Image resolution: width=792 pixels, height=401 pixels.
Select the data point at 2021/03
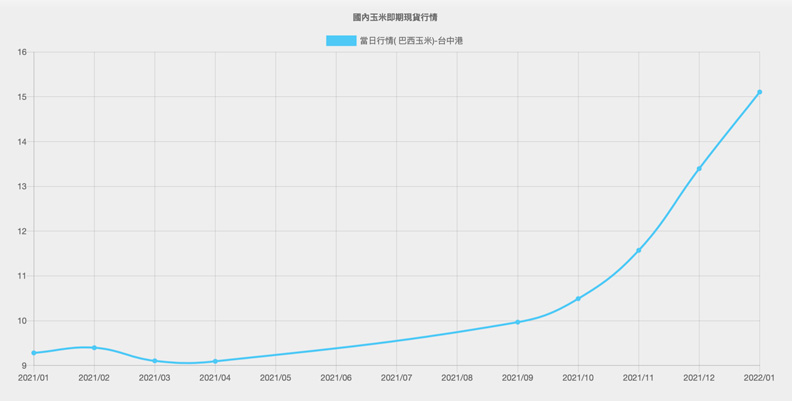click(155, 361)
